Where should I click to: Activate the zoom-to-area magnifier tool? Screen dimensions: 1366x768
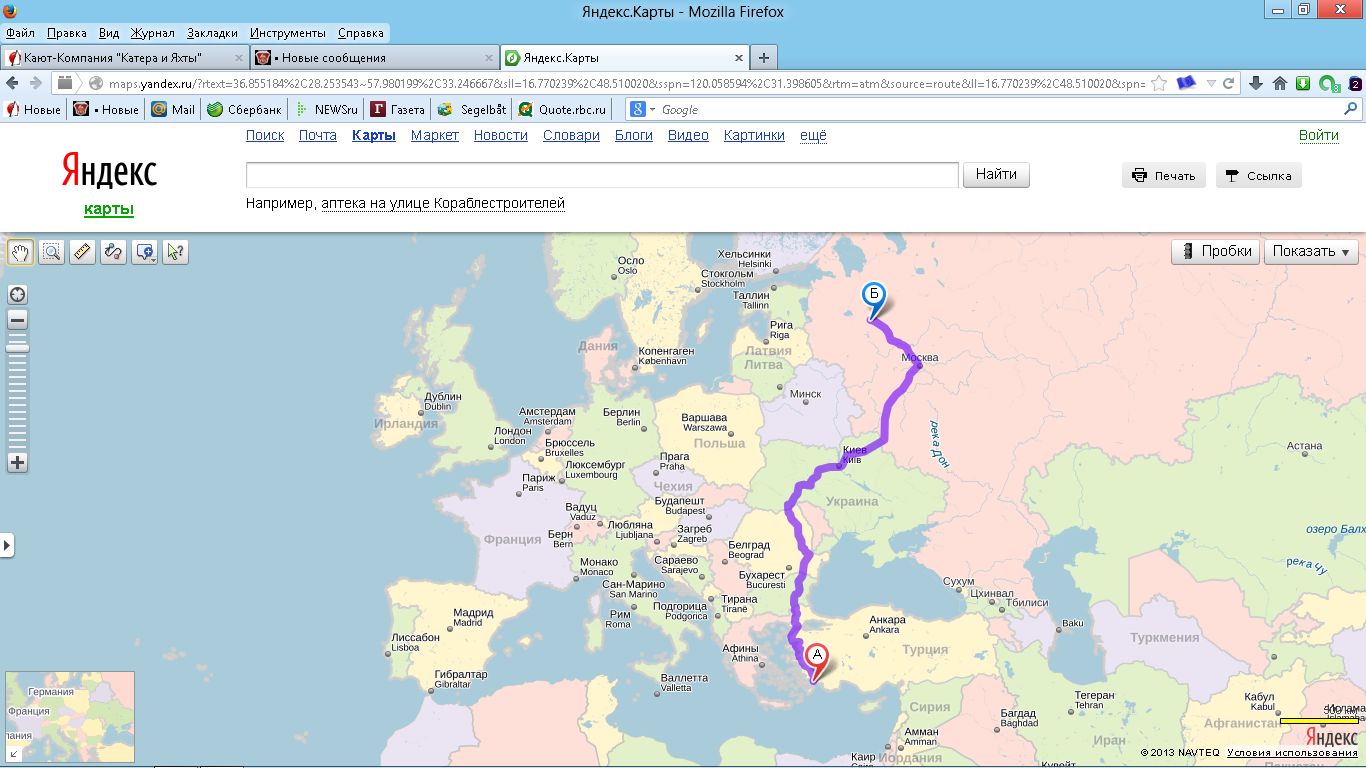pyautogui.click(x=51, y=252)
